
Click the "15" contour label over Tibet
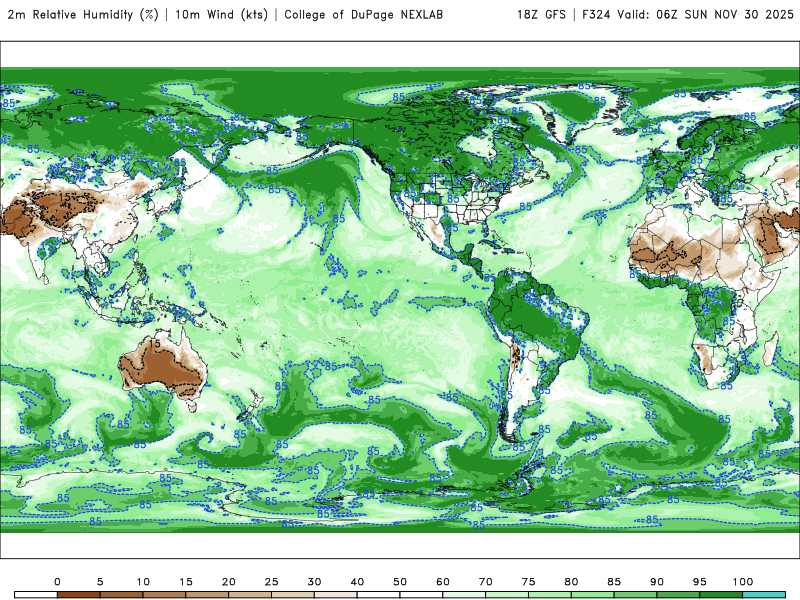pyautogui.click(x=65, y=196)
